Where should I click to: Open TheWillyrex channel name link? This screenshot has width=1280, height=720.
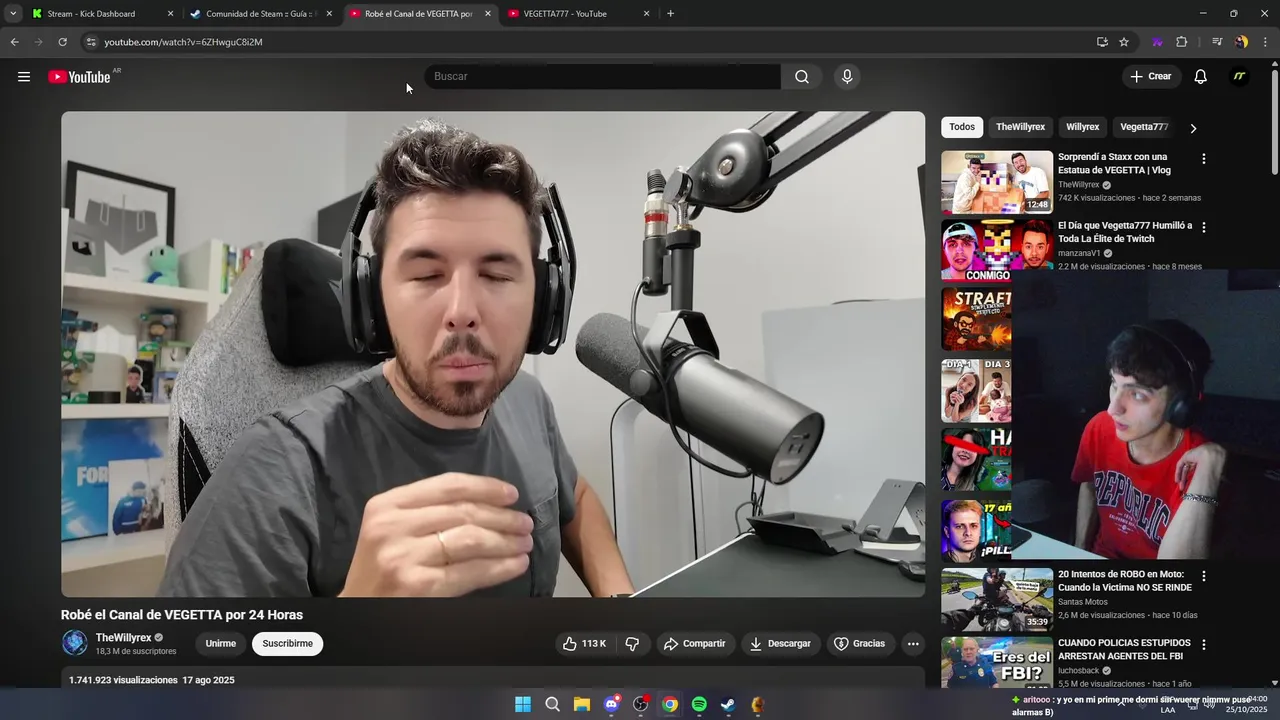(124, 638)
